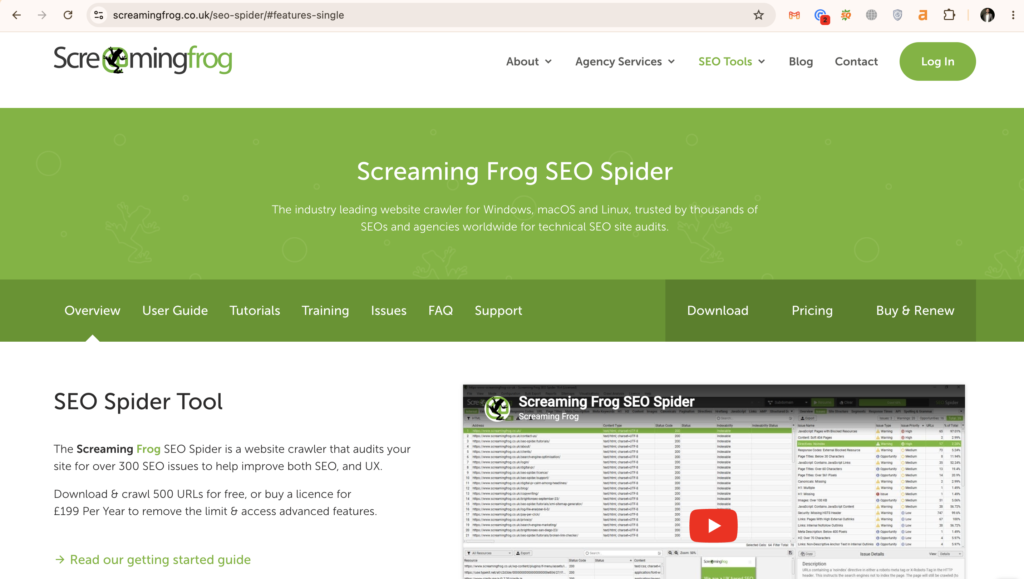
Task: Open the red extension icon in toolbar
Action: (x=794, y=15)
